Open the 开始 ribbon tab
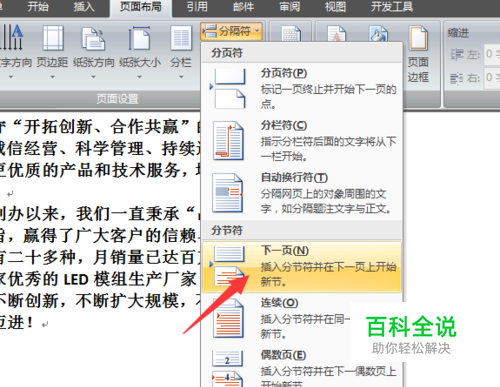500x387 pixels. 38,7
